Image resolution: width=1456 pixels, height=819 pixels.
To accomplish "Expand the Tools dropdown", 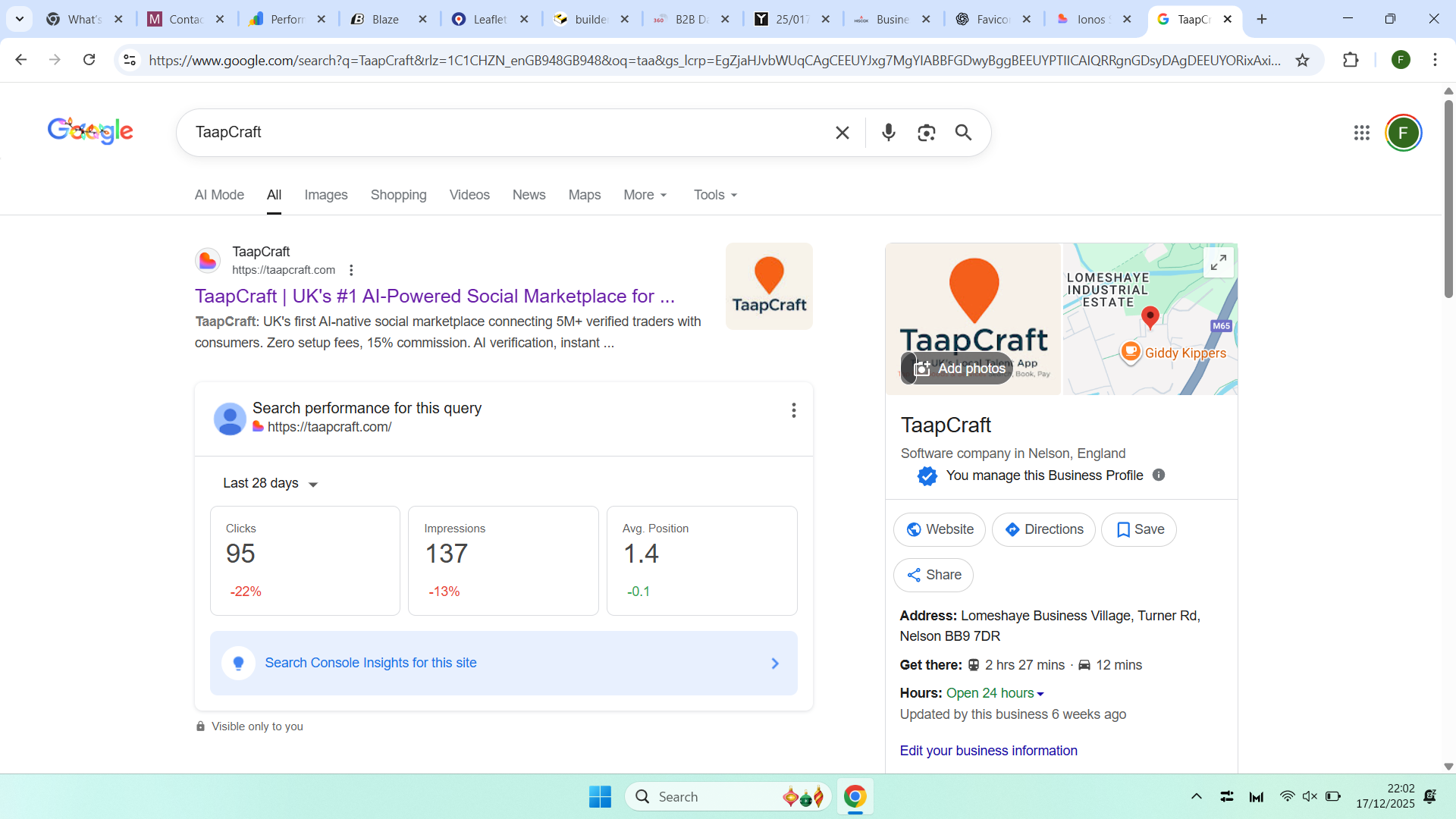I will click(x=714, y=195).
